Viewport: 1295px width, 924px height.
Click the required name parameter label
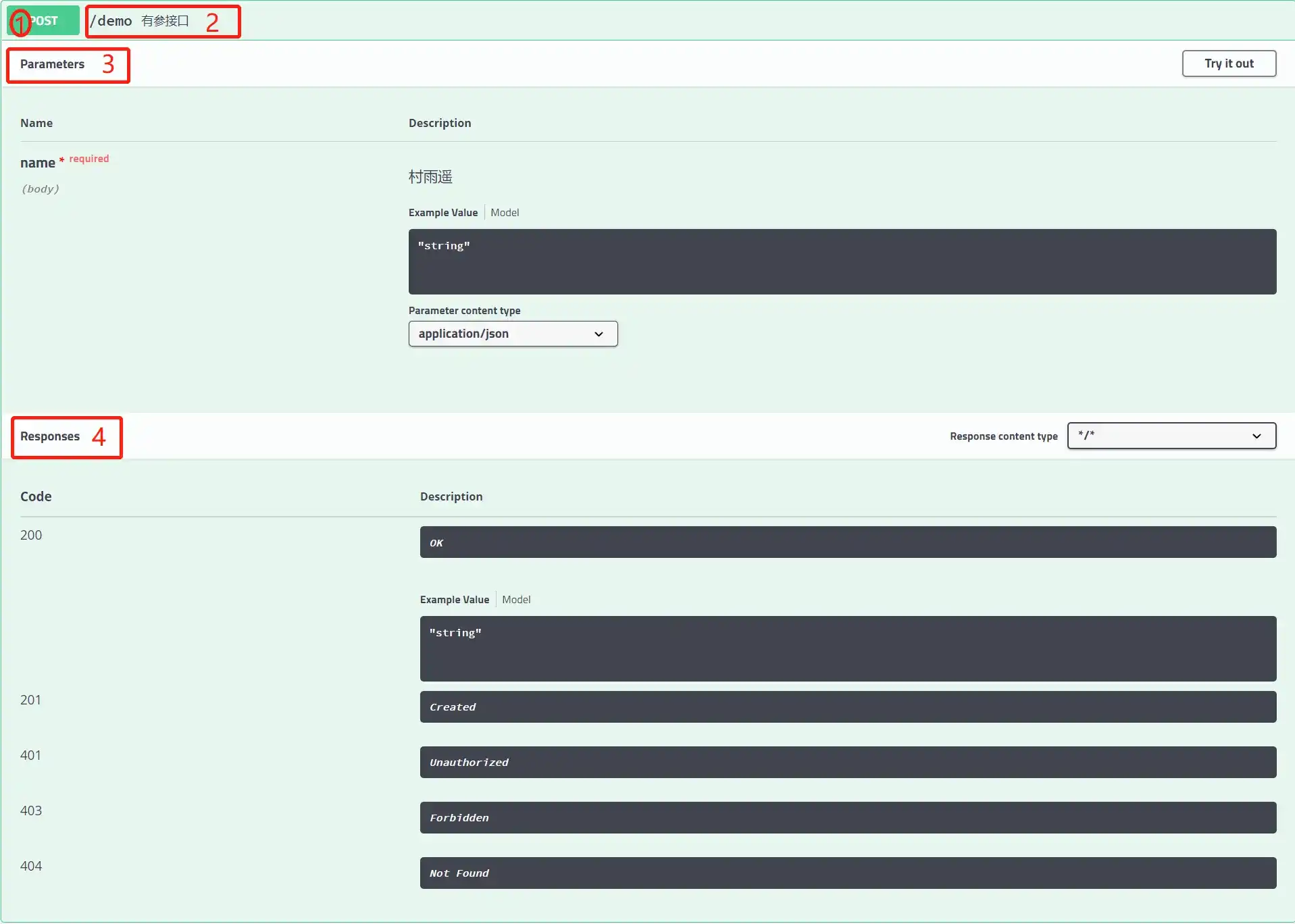coord(38,163)
